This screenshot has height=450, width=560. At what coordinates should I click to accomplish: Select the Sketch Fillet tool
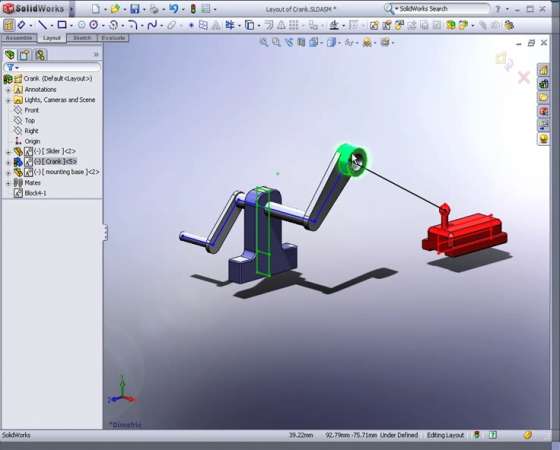[x=133, y=25]
